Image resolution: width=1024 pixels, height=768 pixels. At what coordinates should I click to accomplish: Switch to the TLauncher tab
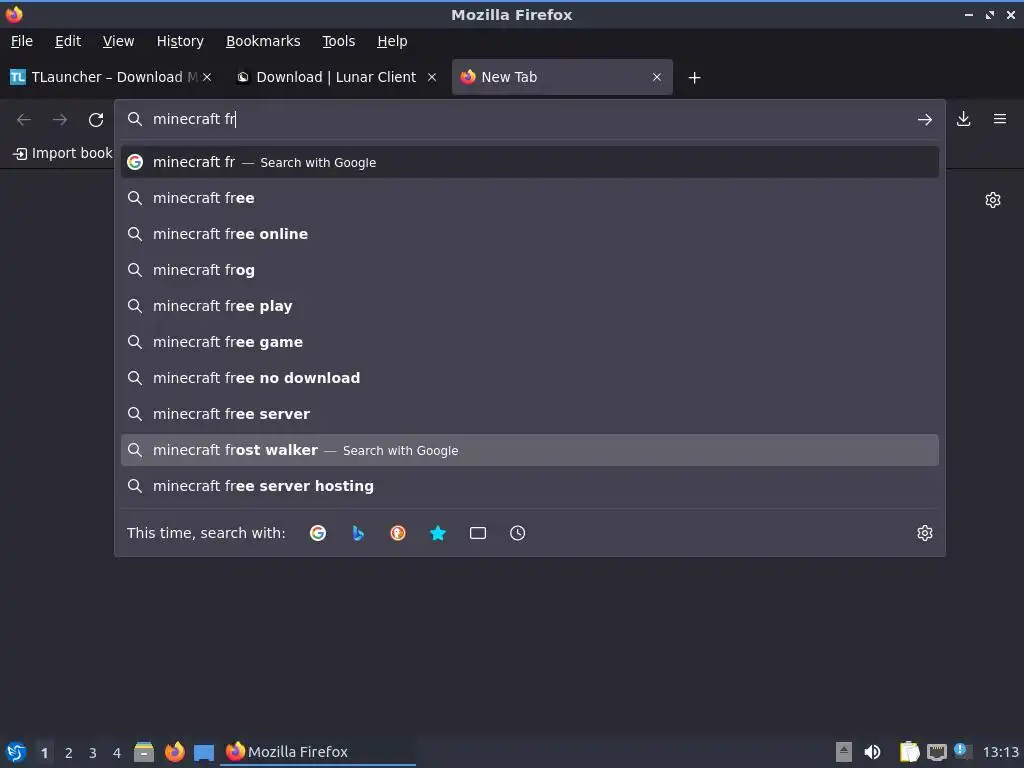tap(103, 77)
